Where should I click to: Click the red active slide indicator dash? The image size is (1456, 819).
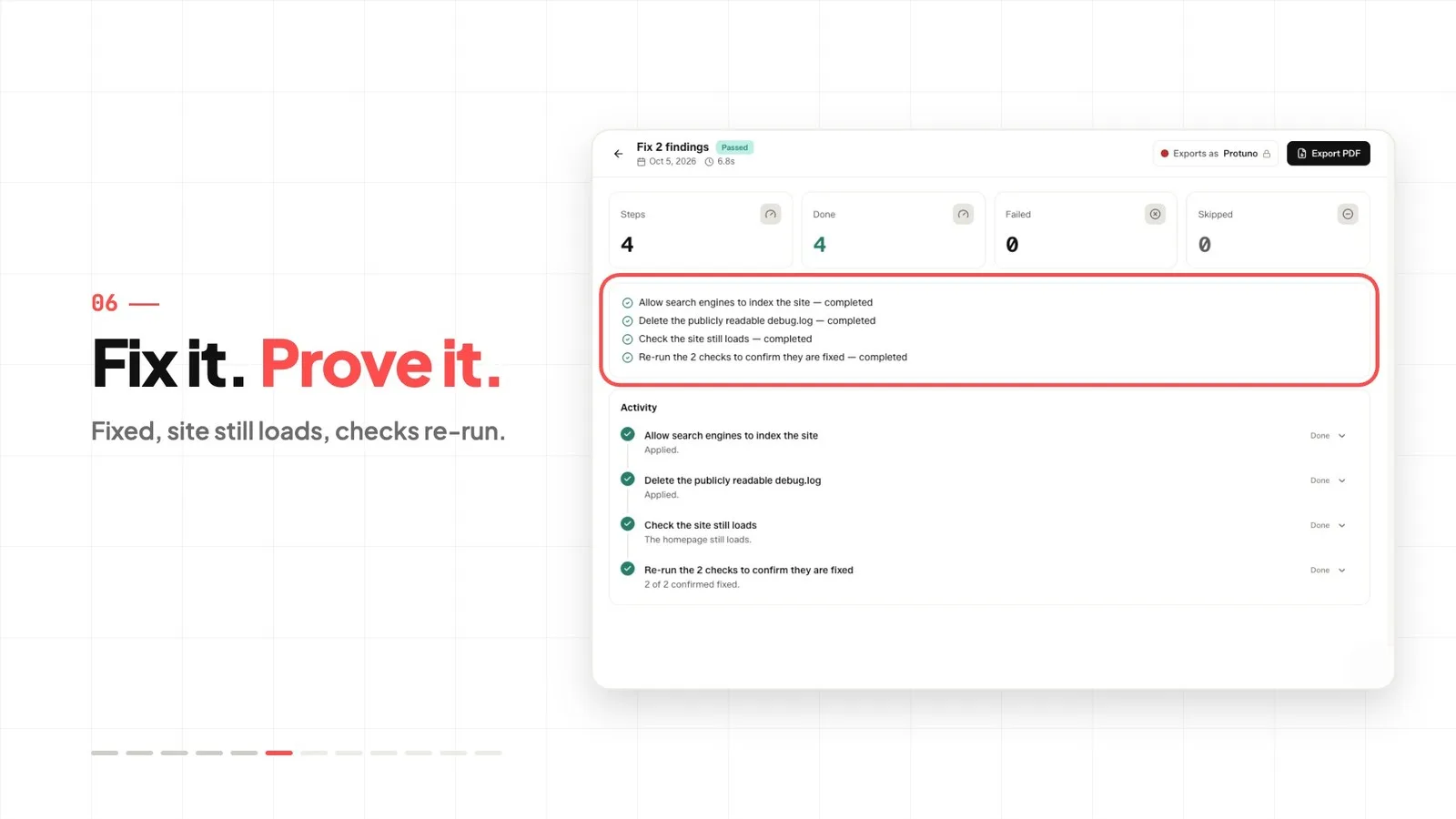[279, 753]
